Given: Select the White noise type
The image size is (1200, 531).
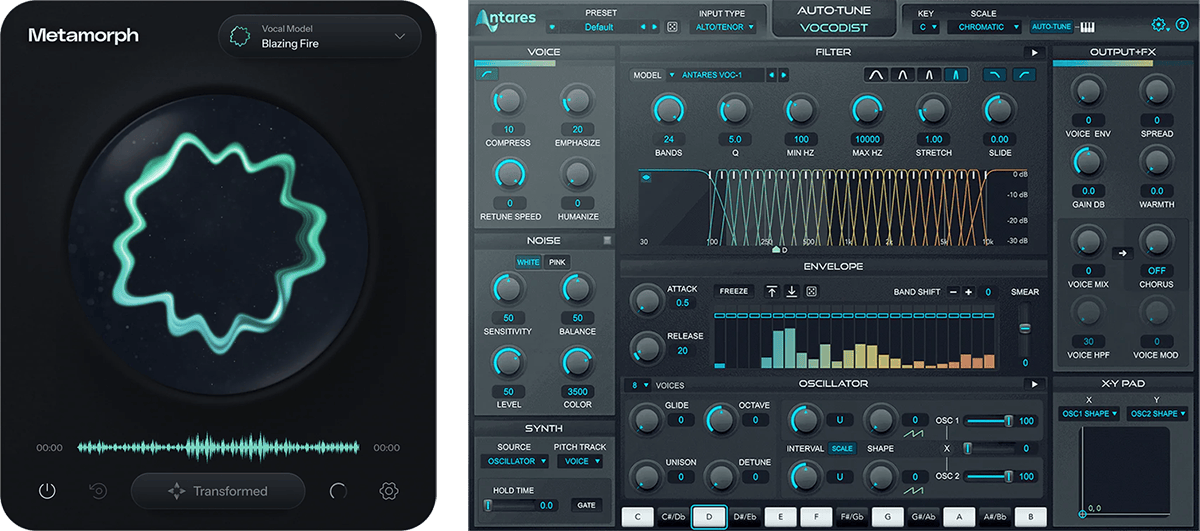Looking at the screenshot, I should point(527,262).
